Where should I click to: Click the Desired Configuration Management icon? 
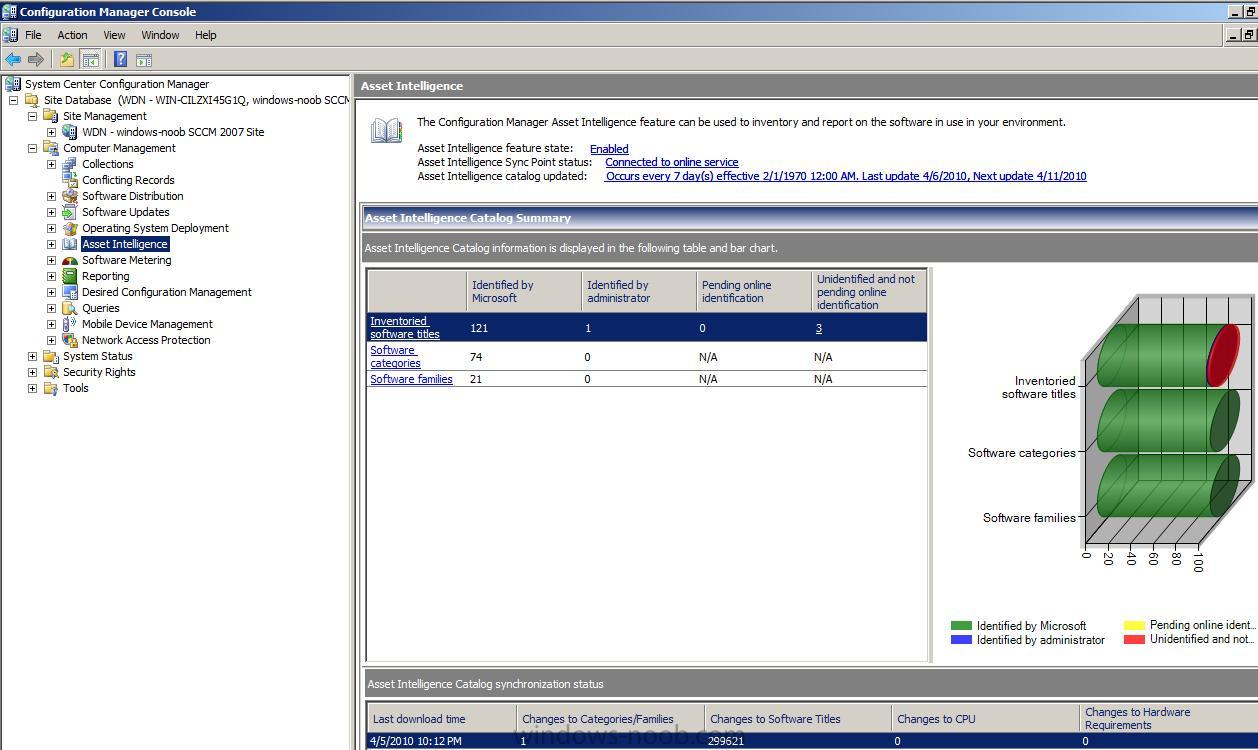coord(70,292)
